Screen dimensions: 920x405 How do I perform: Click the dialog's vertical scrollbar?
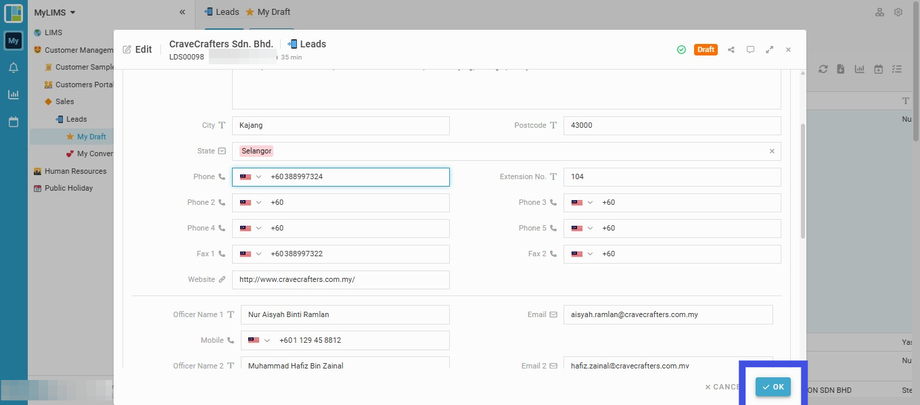click(801, 180)
